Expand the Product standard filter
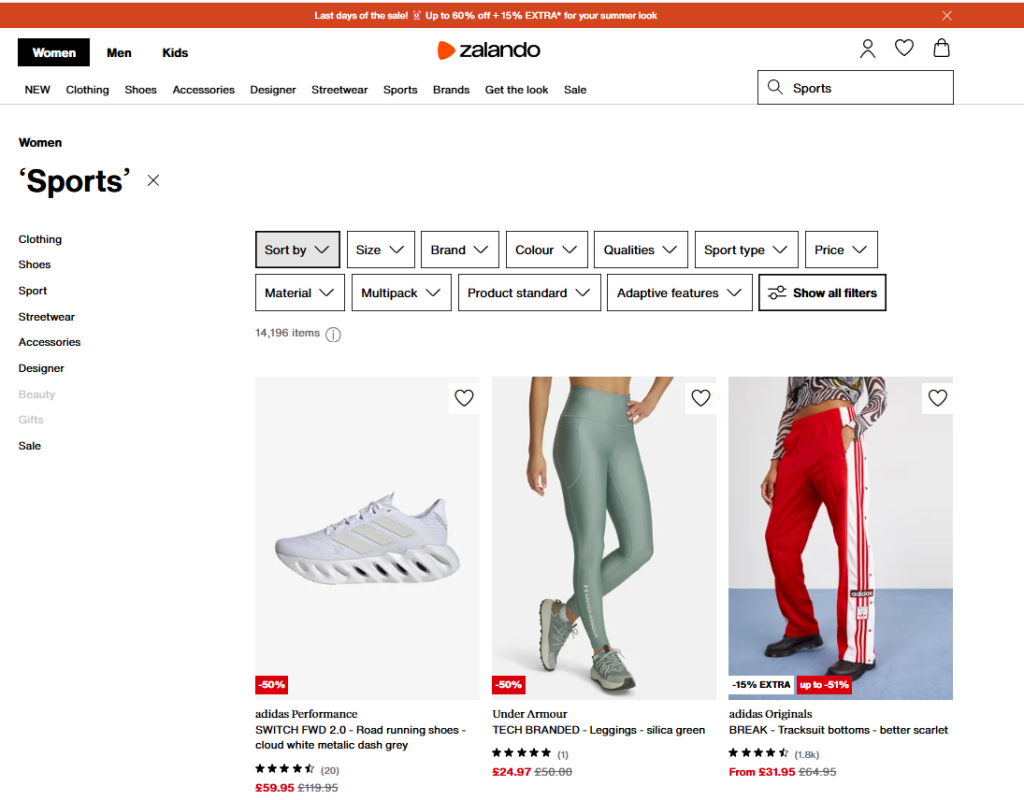This screenshot has height=800, width=1024. (529, 293)
